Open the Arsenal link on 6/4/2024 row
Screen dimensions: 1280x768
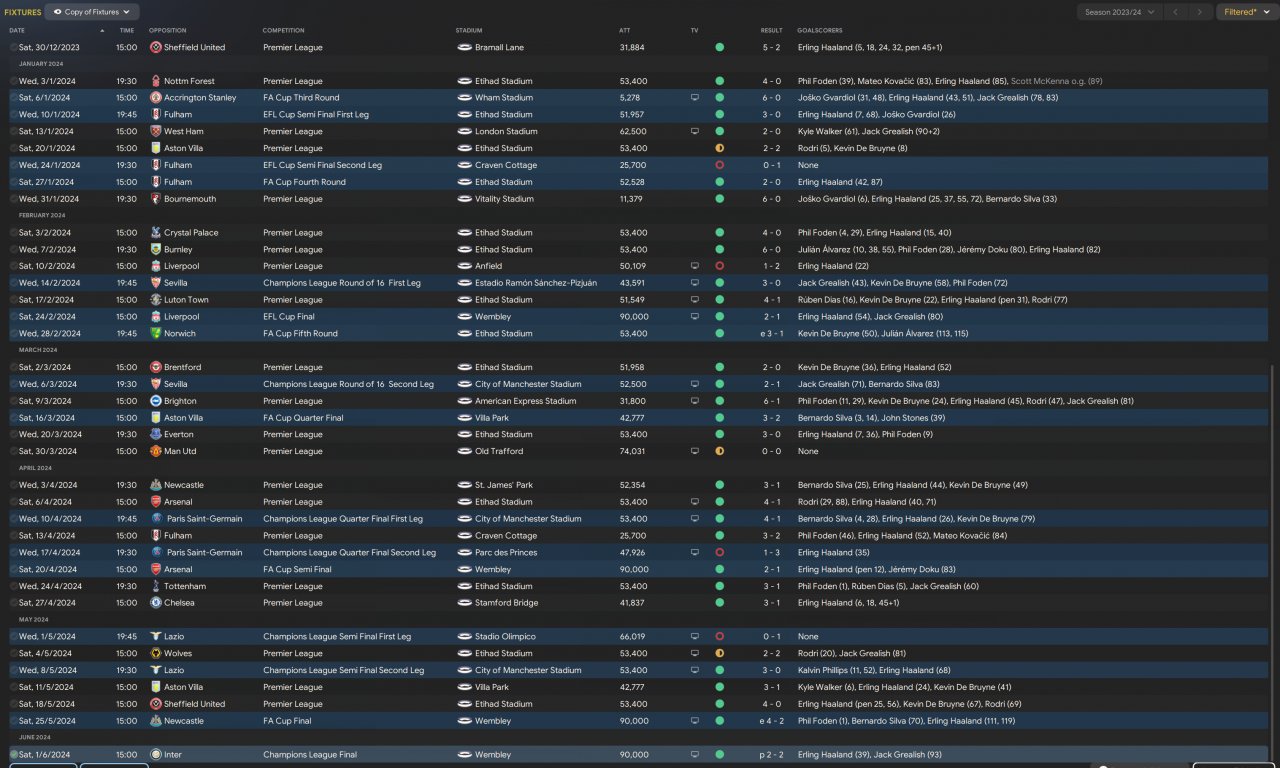point(178,502)
